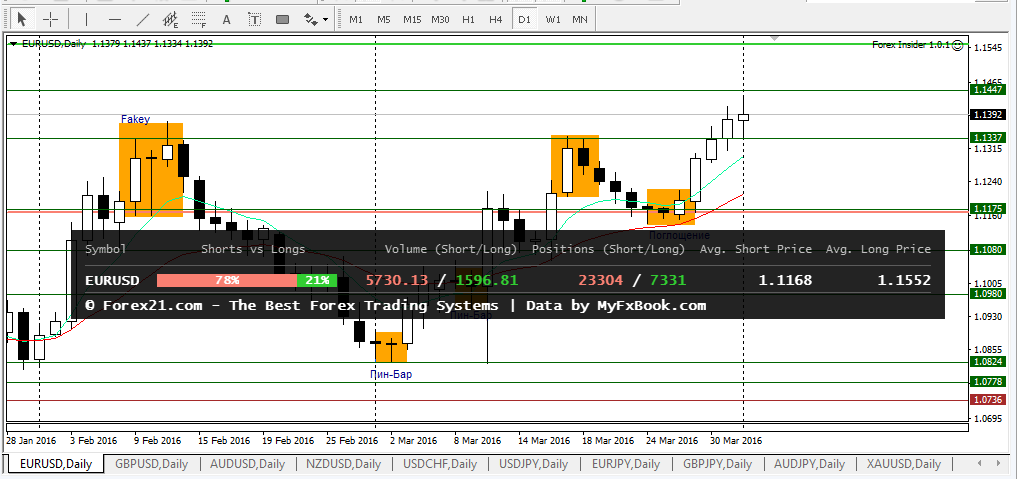Image resolution: width=1017 pixels, height=479 pixels.
Task: Click the gray chart shift triangle marker
Action: [774, 39]
